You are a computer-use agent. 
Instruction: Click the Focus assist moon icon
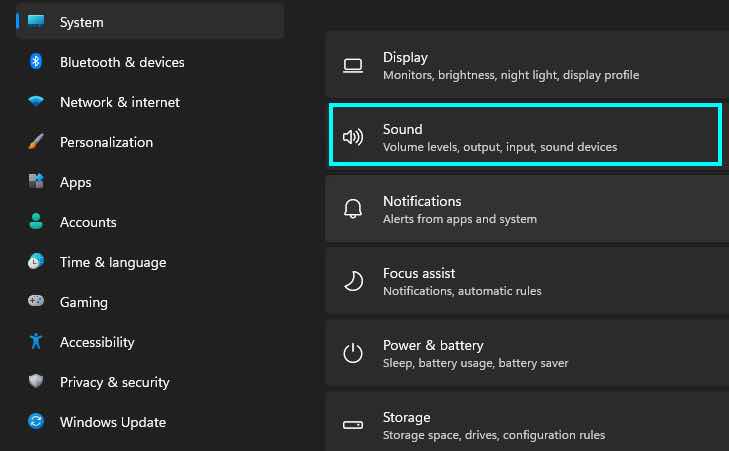(x=353, y=281)
